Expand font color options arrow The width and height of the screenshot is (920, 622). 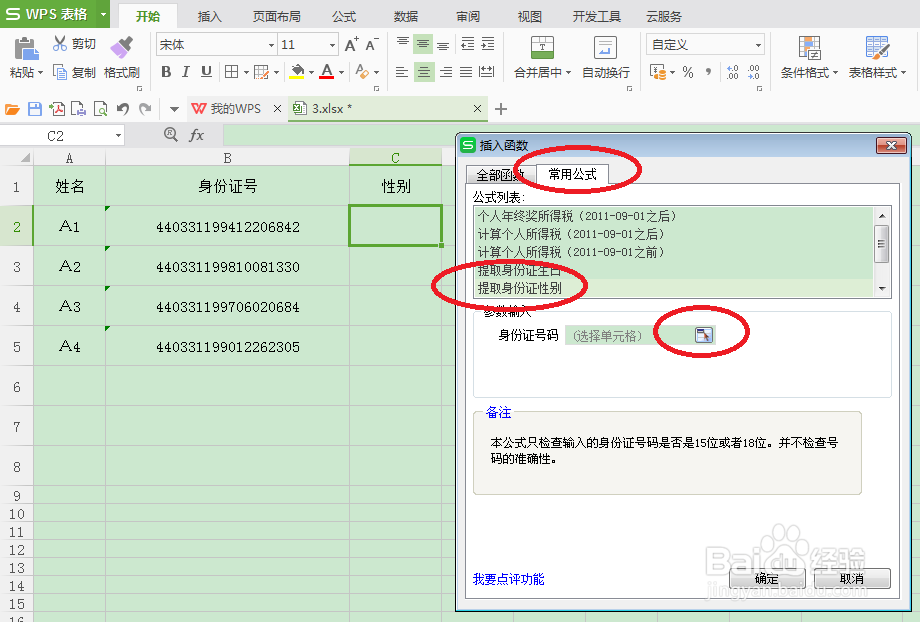tap(341, 73)
